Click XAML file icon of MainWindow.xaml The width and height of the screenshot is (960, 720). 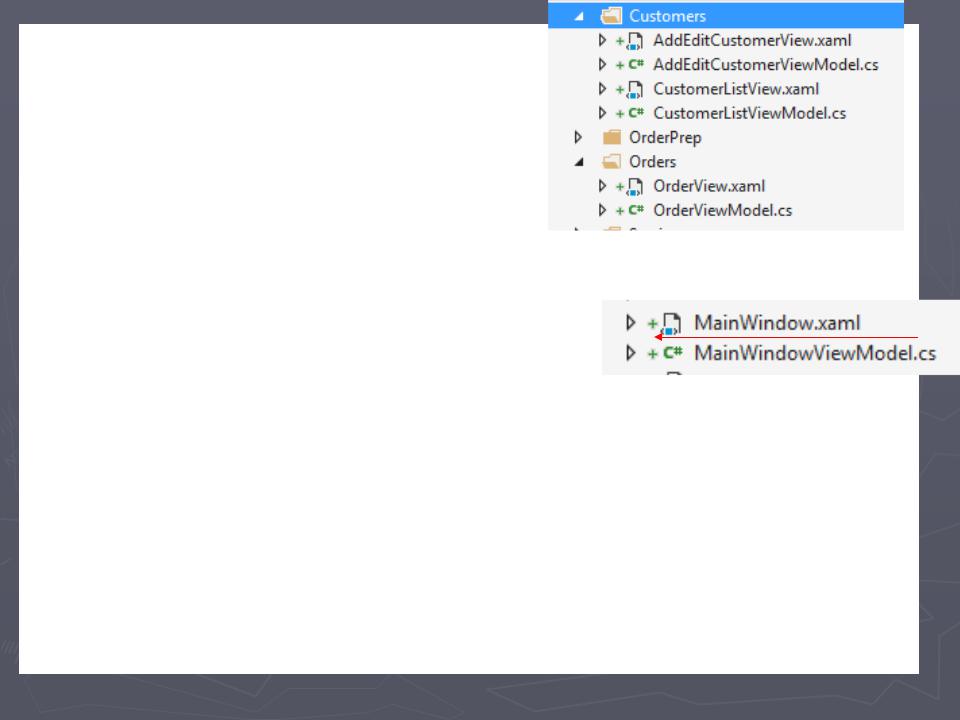(x=671, y=323)
